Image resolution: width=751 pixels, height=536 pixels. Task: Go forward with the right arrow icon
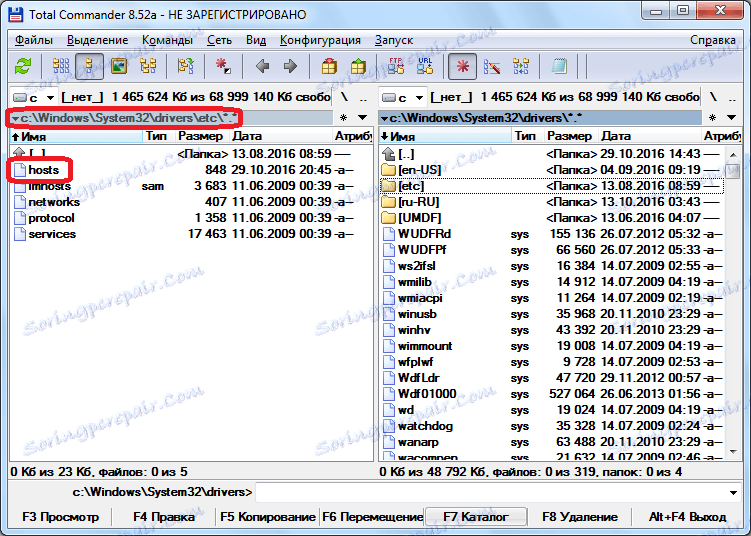(290, 66)
